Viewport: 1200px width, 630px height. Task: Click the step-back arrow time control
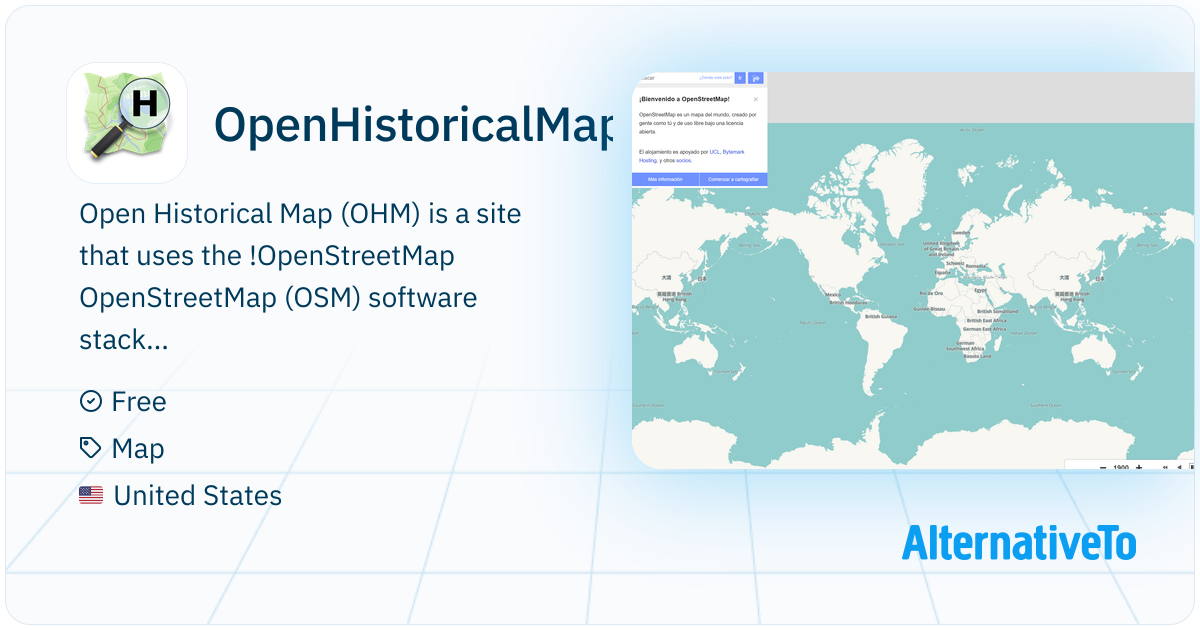click(1179, 467)
